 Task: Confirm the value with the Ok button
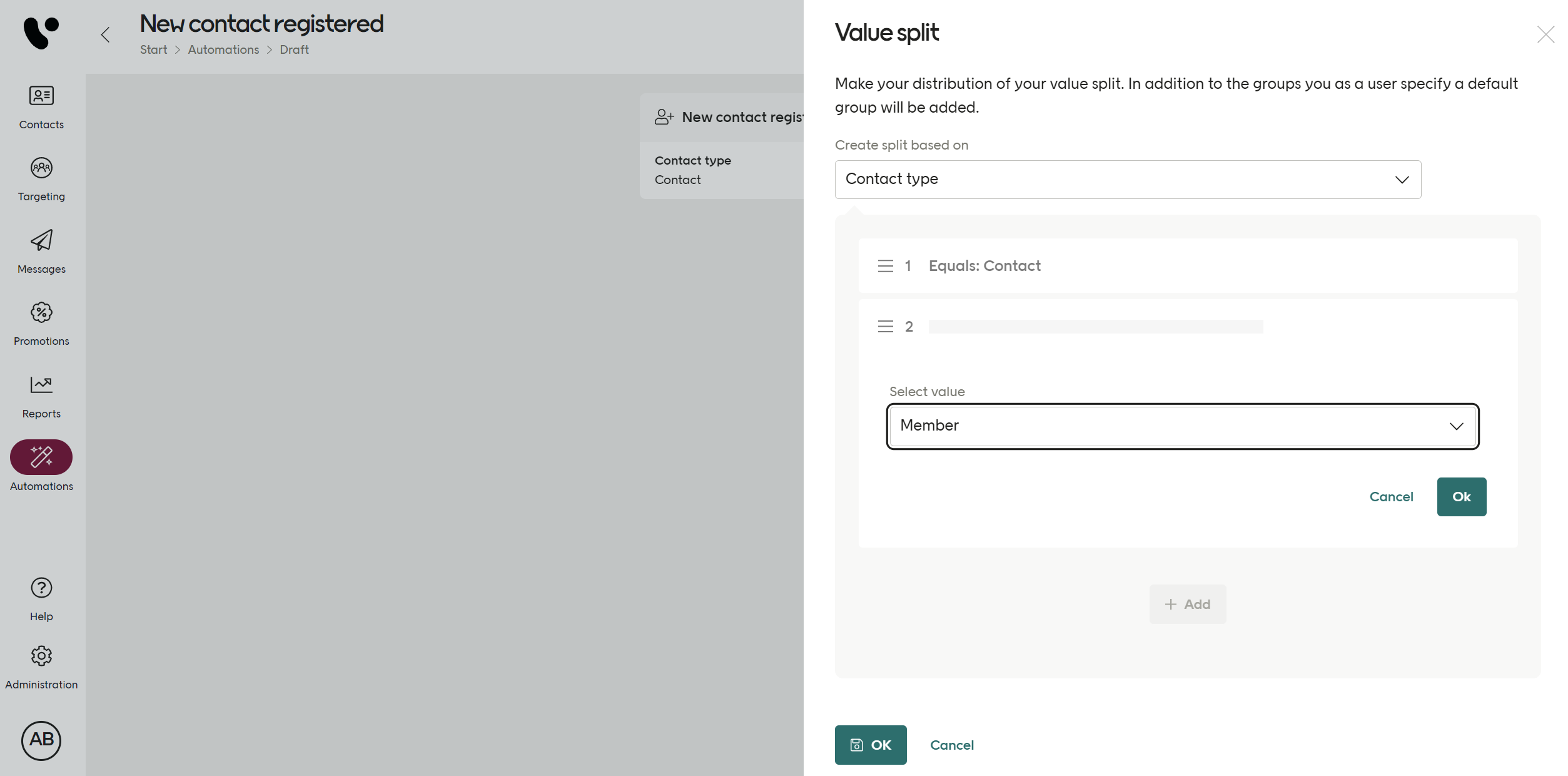click(x=1461, y=496)
